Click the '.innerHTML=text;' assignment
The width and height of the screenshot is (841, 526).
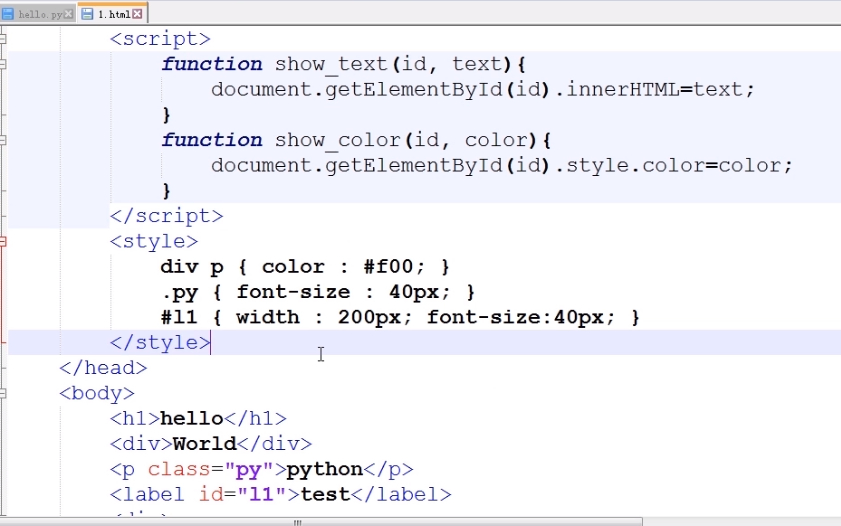pyautogui.click(x=654, y=89)
